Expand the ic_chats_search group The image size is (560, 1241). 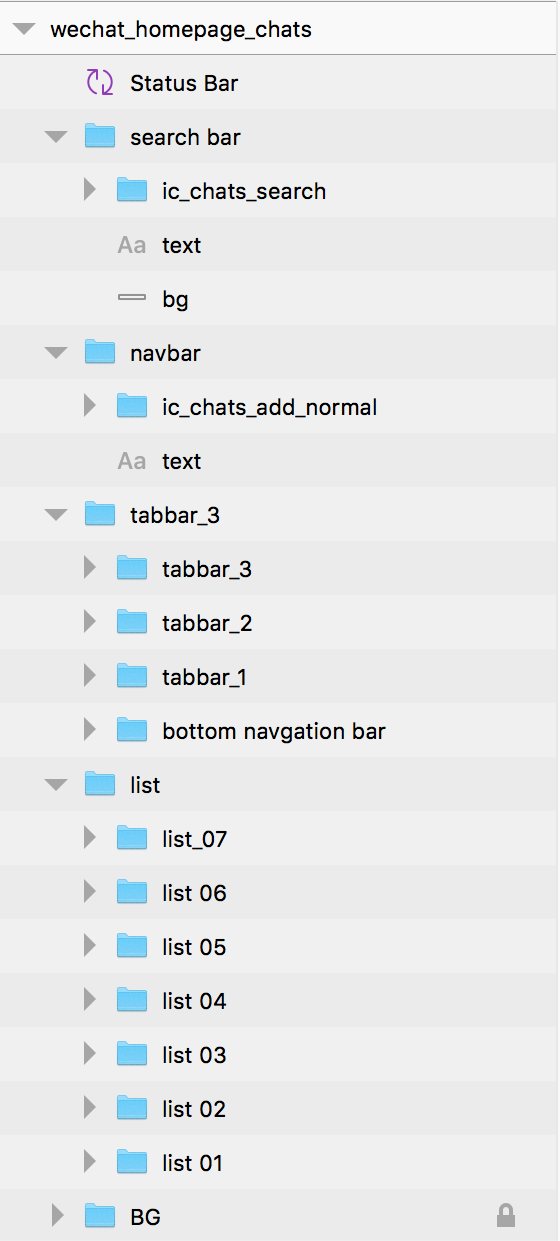pyautogui.click(x=90, y=191)
